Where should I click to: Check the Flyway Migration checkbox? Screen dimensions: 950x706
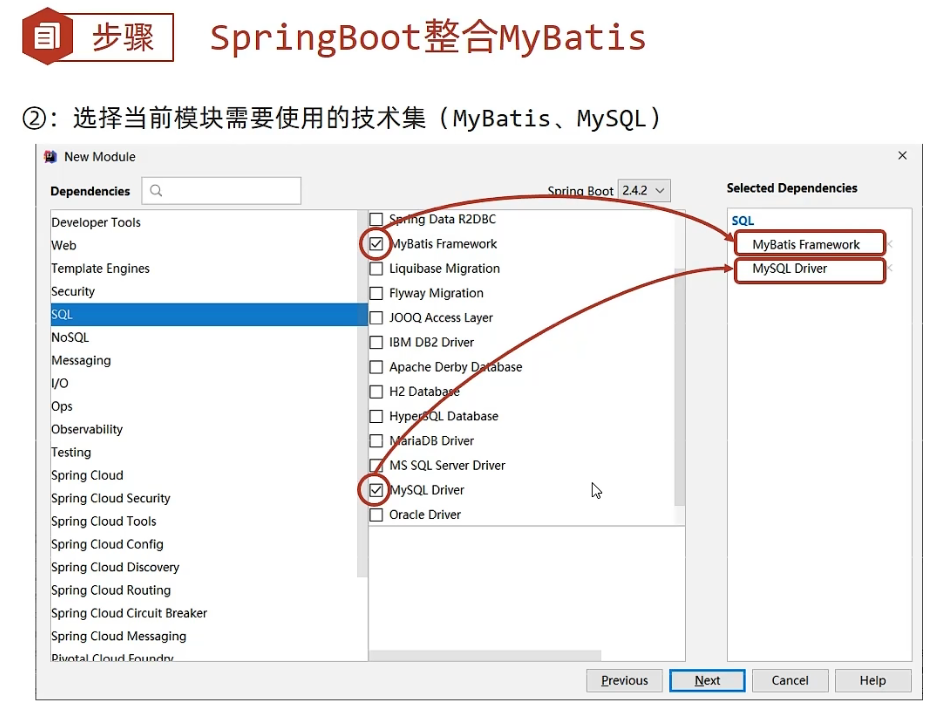coord(376,293)
